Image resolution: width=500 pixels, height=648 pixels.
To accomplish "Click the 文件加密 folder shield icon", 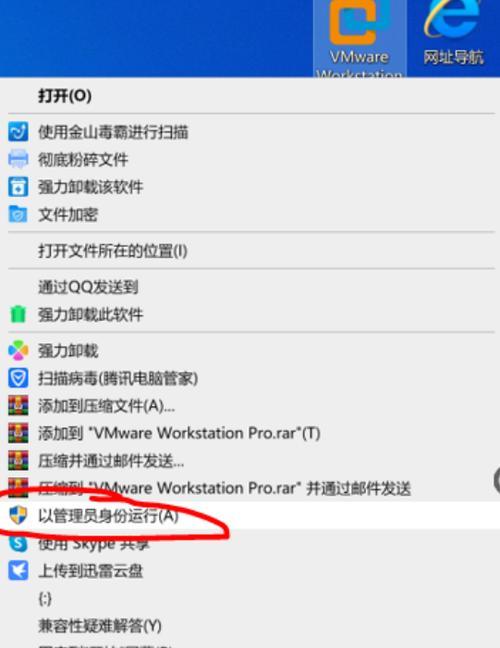I will pos(18,214).
